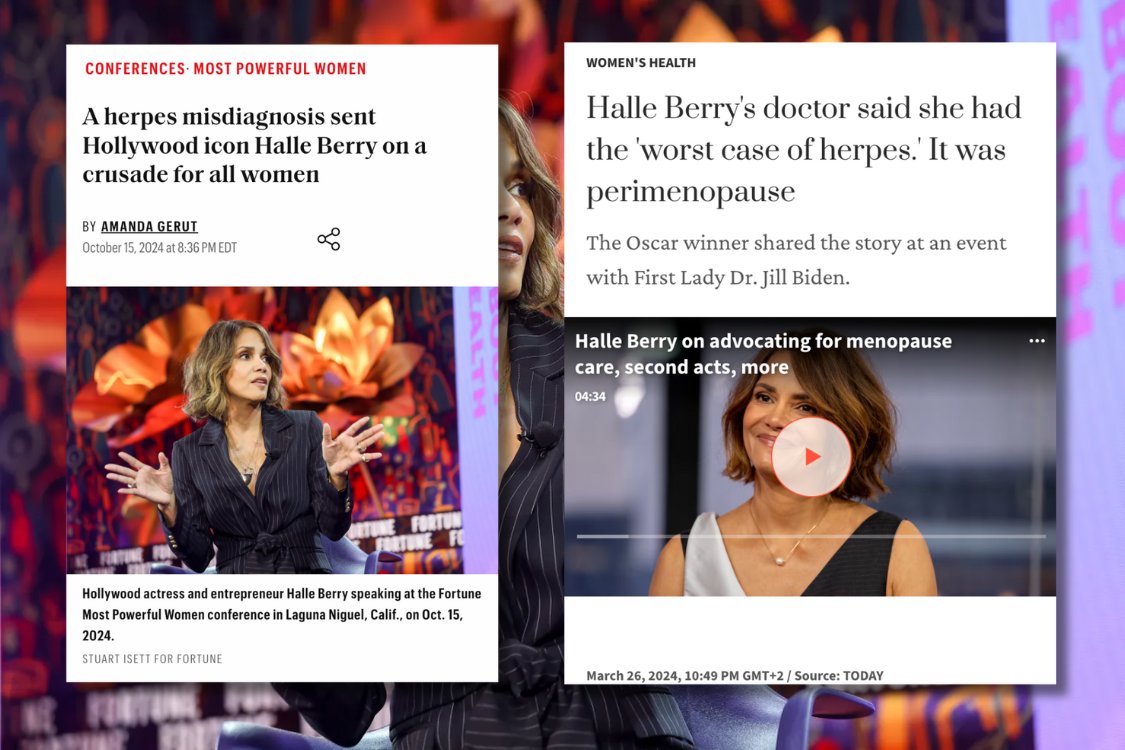Click the Women's Health section label
The height and width of the screenshot is (750, 1125).
641,62
